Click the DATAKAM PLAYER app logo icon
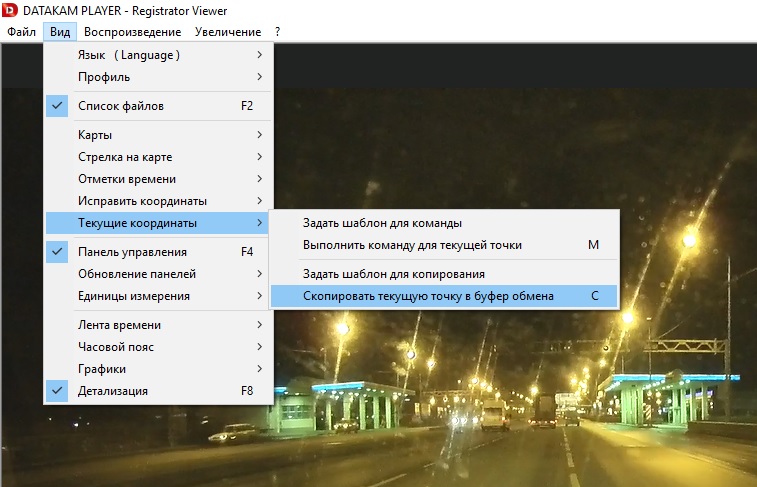The width and height of the screenshot is (757, 487). coord(11,11)
